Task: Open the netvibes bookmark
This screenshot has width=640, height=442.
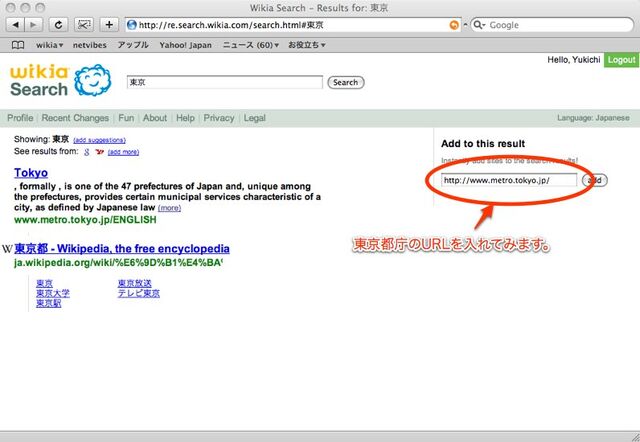Action: click(x=89, y=45)
